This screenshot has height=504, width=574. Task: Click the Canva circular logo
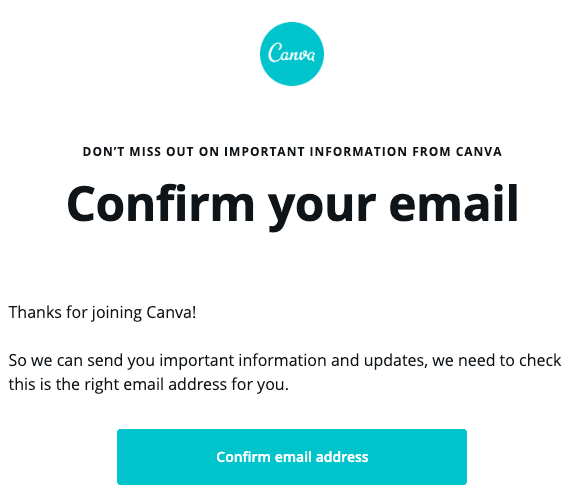[292, 54]
